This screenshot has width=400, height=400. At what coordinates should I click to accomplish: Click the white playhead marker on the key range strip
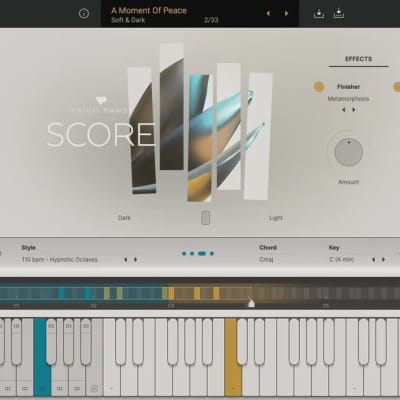point(252,303)
